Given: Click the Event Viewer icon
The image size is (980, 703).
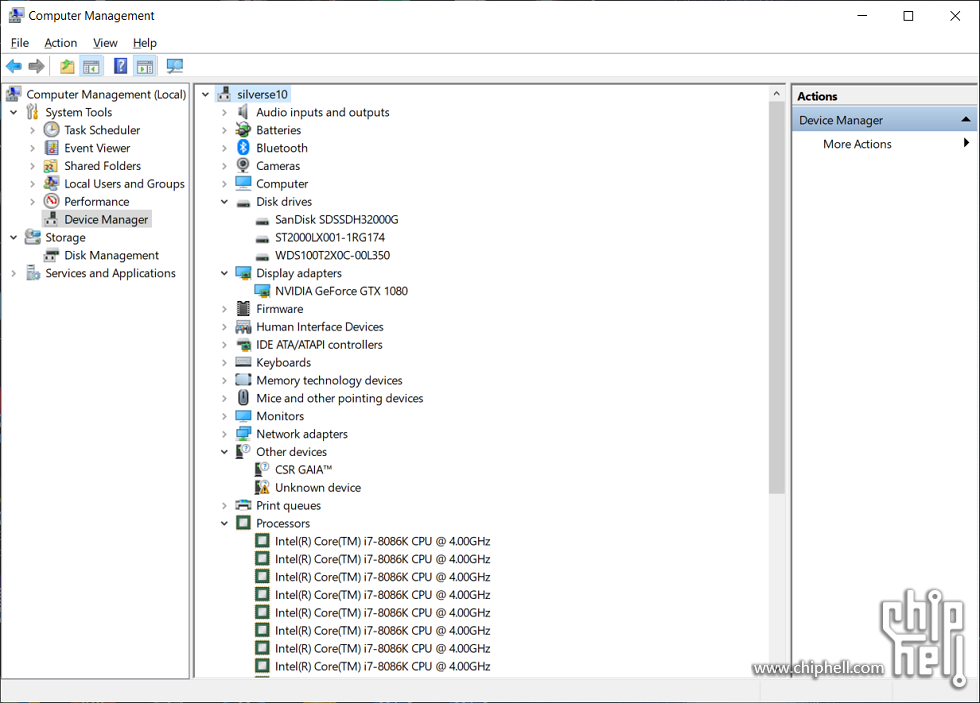Looking at the screenshot, I should tap(51, 148).
